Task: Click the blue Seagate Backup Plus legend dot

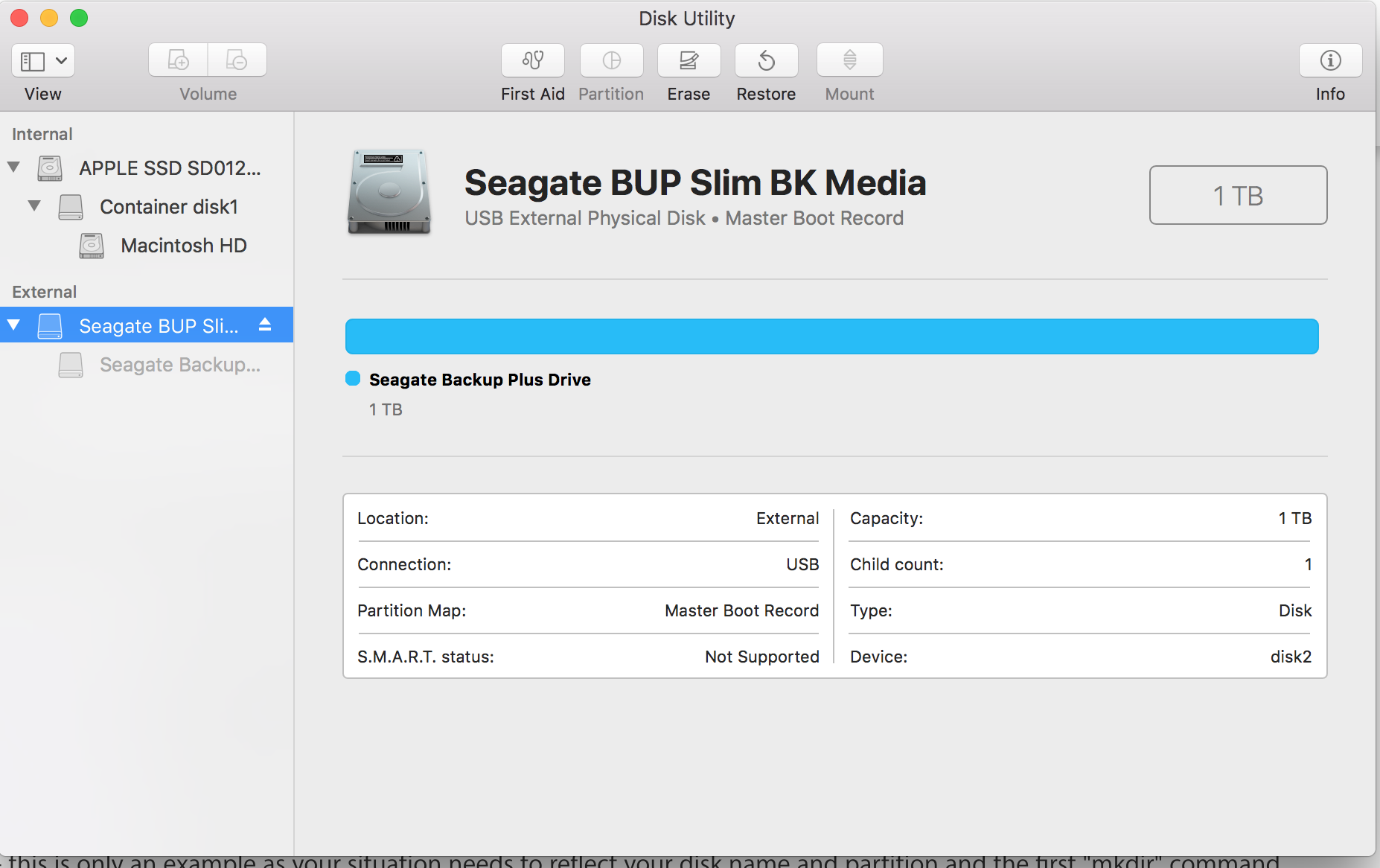Action: tap(353, 378)
